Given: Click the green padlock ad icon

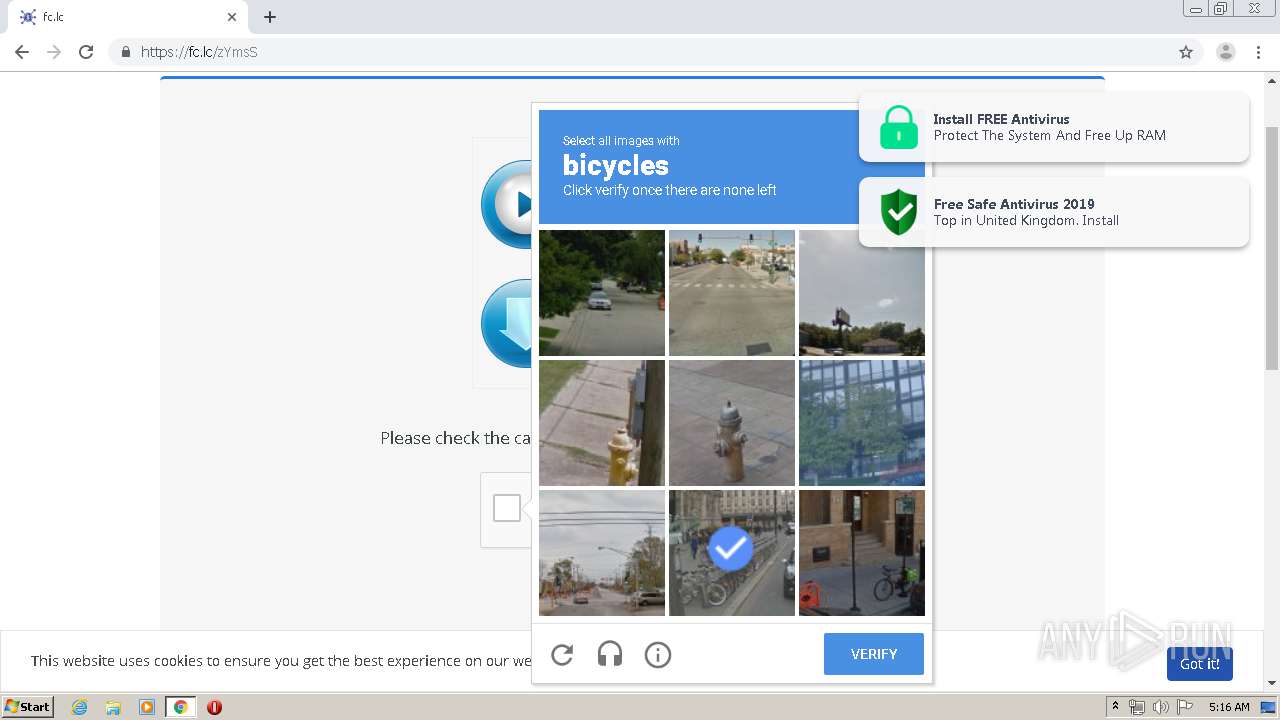Looking at the screenshot, I should coord(898,128).
